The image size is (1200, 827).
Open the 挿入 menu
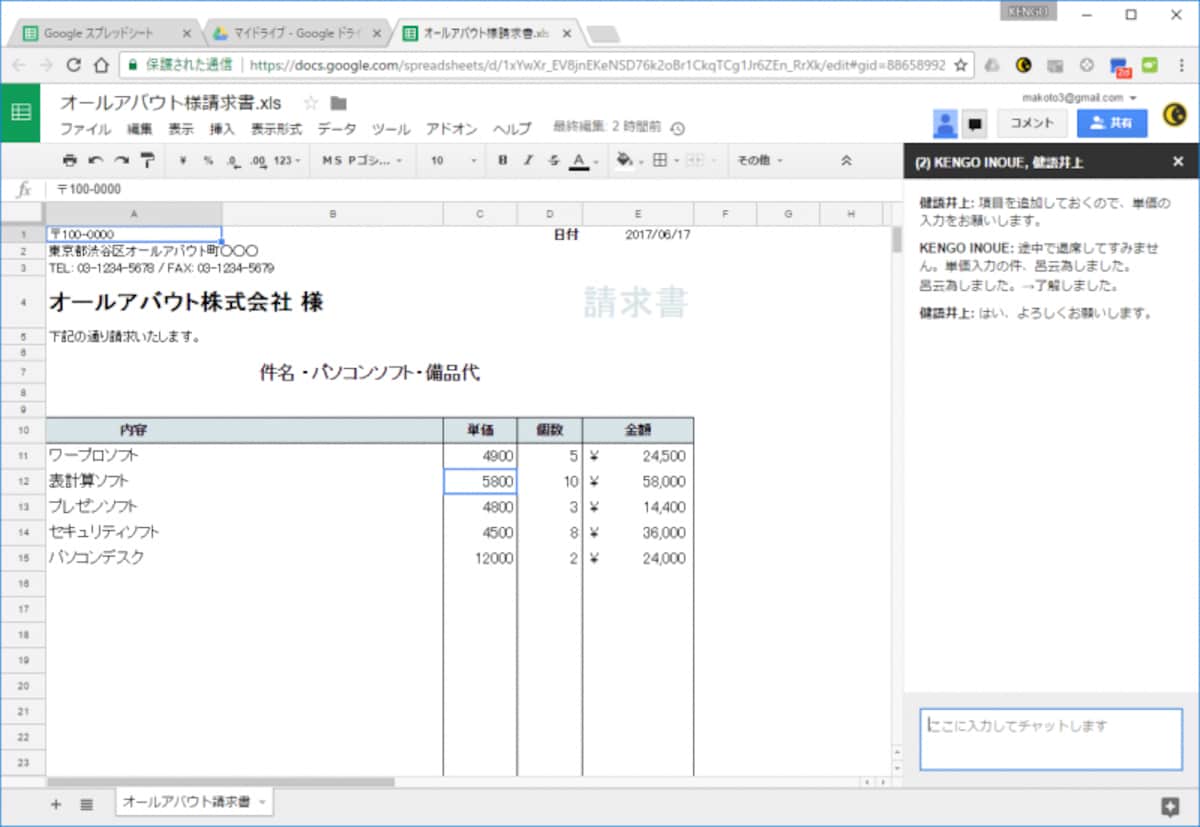click(222, 129)
